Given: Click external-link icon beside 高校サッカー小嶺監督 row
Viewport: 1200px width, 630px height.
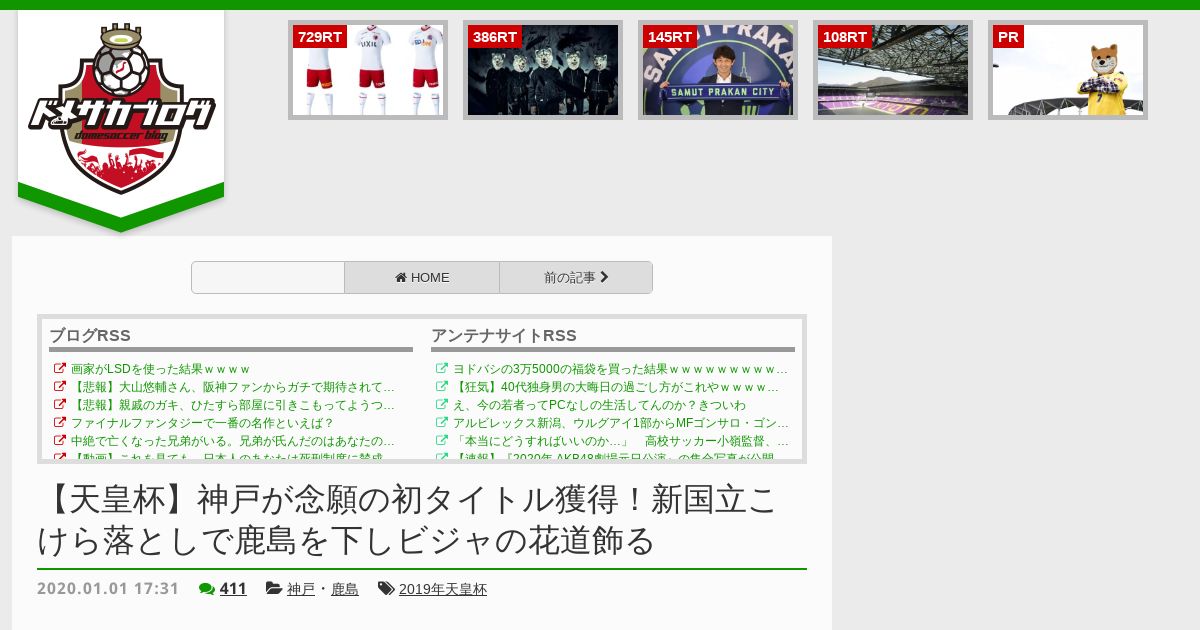Looking at the screenshot, I should pyautogui.click(x=442, y=440).
